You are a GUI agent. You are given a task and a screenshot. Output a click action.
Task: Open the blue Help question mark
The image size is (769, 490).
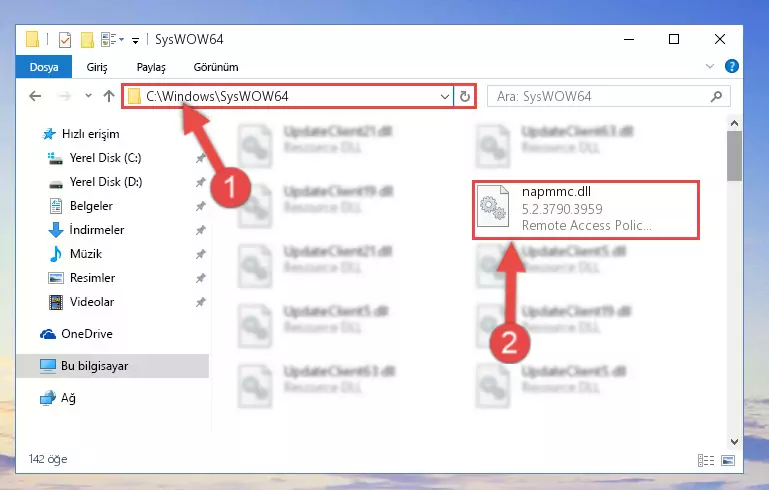pyautogui.click(x=731, y=66)
